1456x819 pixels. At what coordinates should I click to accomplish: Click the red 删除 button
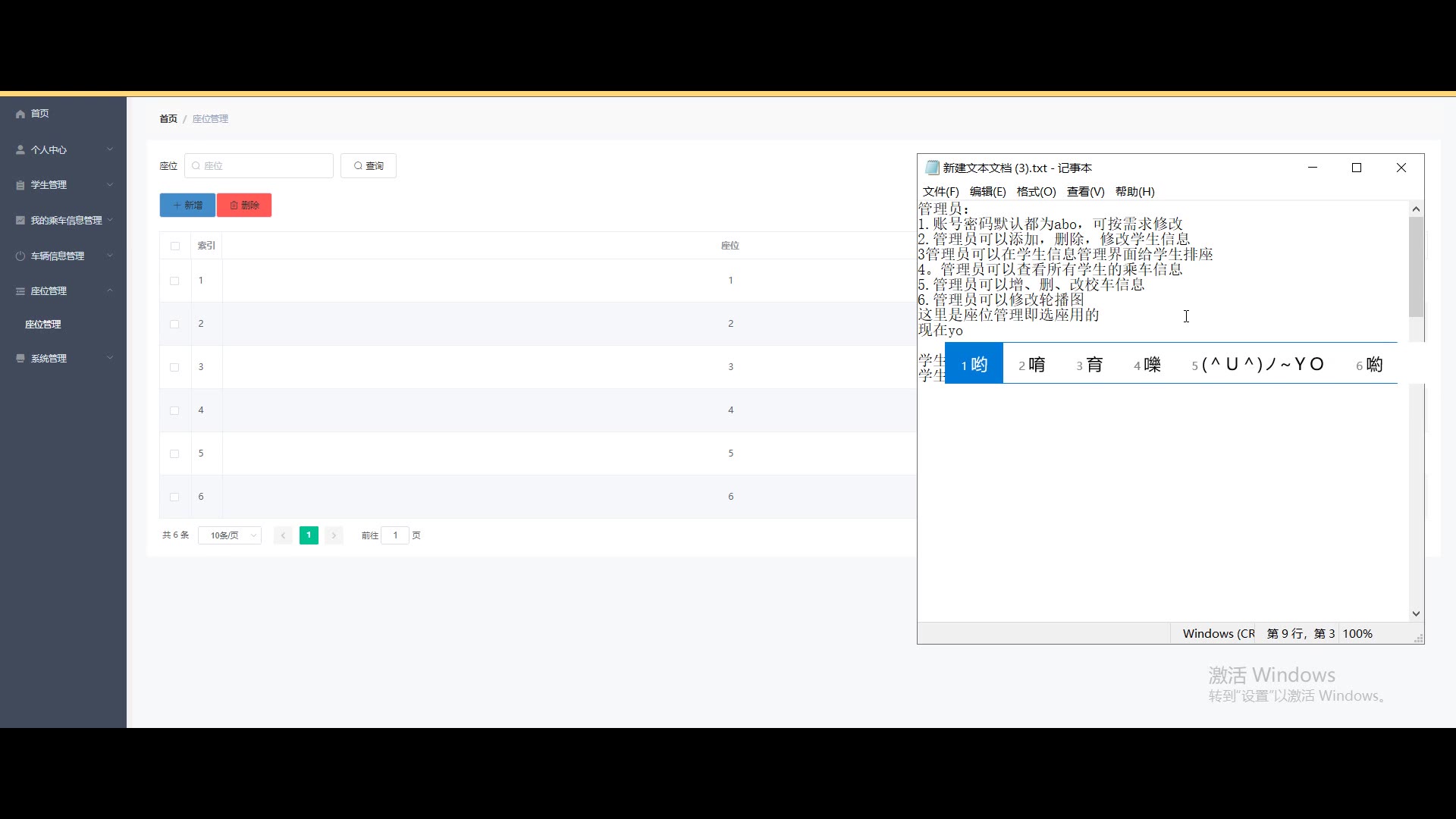pyautogui.click(x=244, y=206)
